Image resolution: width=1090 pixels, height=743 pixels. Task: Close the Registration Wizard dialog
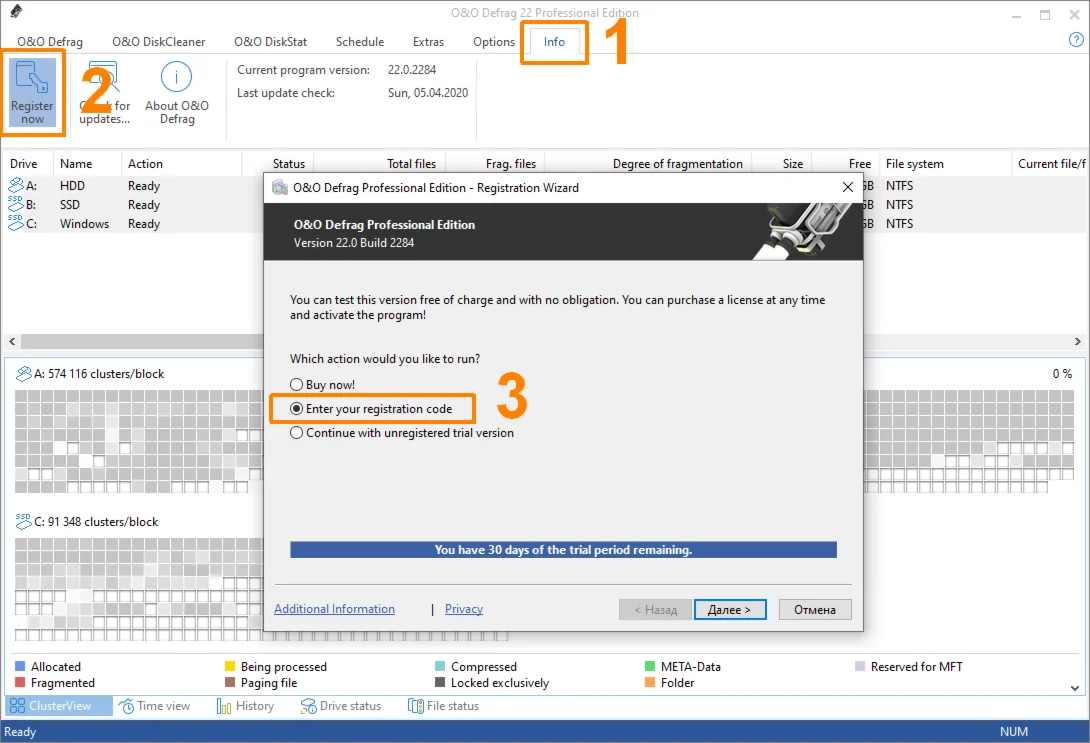[x=847, y=187]
